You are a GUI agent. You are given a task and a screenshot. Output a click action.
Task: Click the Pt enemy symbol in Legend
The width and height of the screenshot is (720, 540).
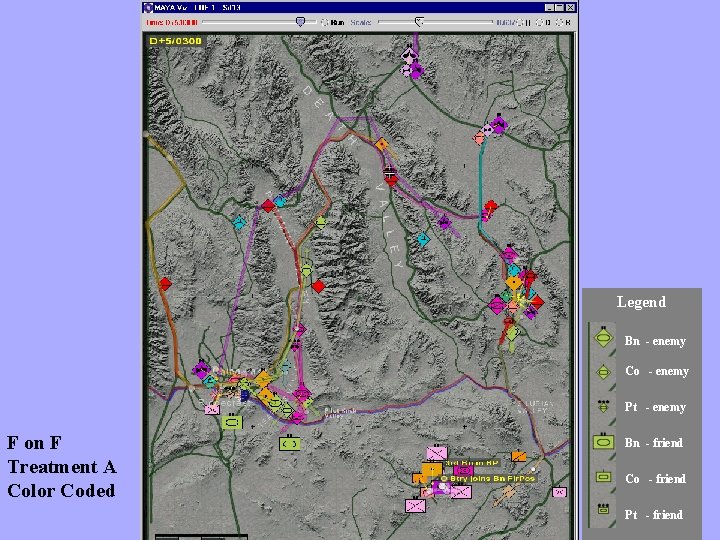tap(603, 406)
